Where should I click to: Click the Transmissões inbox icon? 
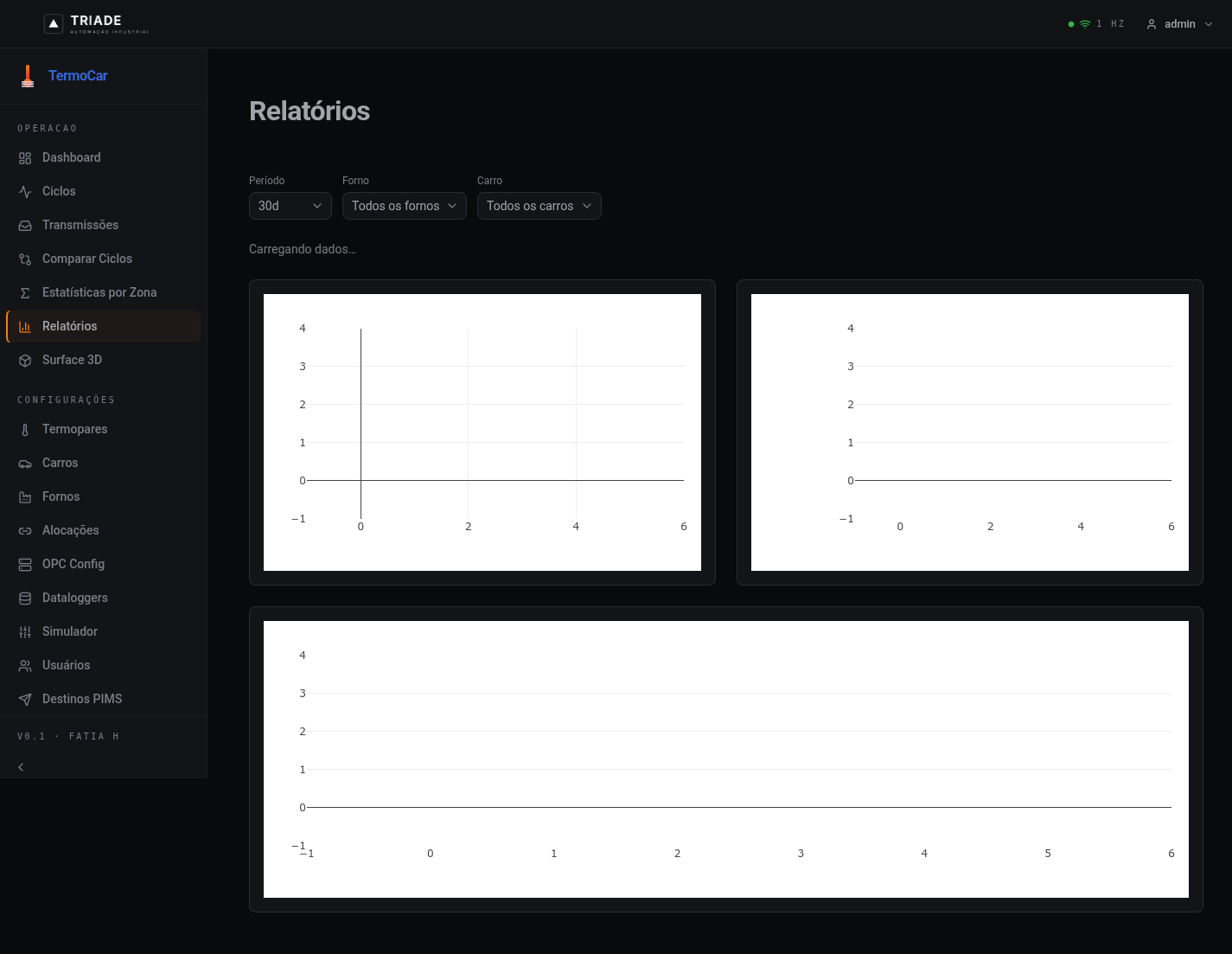[x=25, y=226]
